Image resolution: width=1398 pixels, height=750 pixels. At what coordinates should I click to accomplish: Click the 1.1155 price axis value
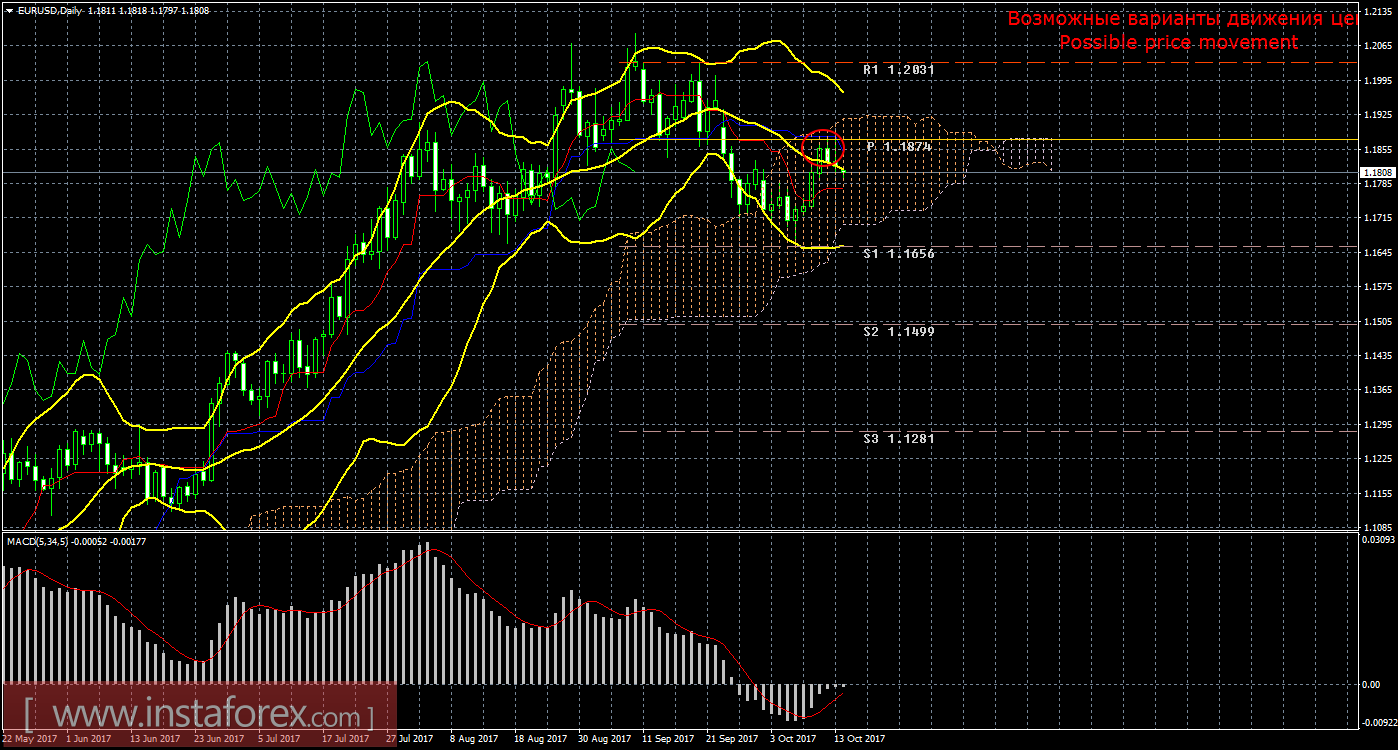tap(1378, 494)
